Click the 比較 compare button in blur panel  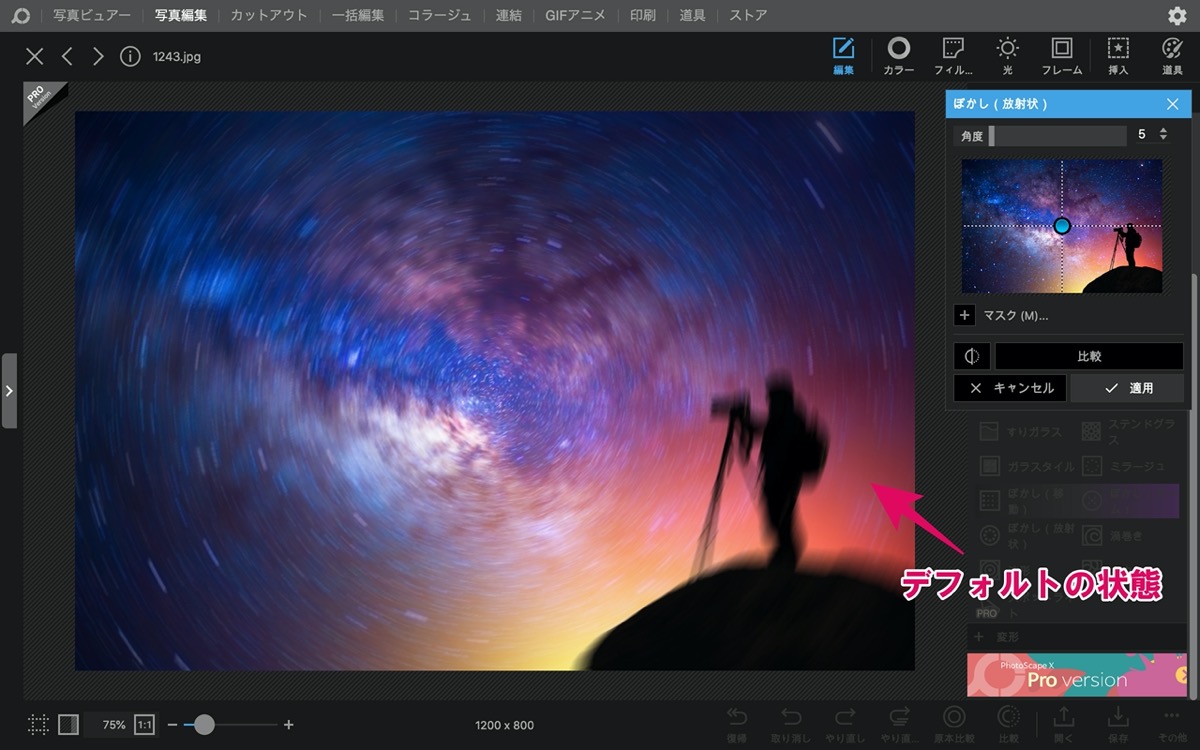pyautogui.click(x=1089, y=357)
